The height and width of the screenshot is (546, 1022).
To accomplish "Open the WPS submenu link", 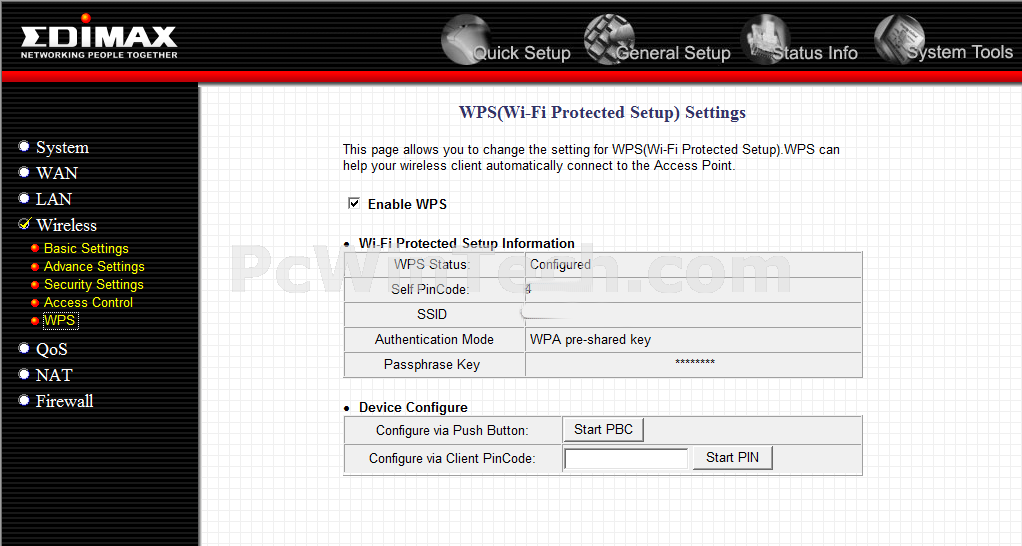I will coord(60,321).
